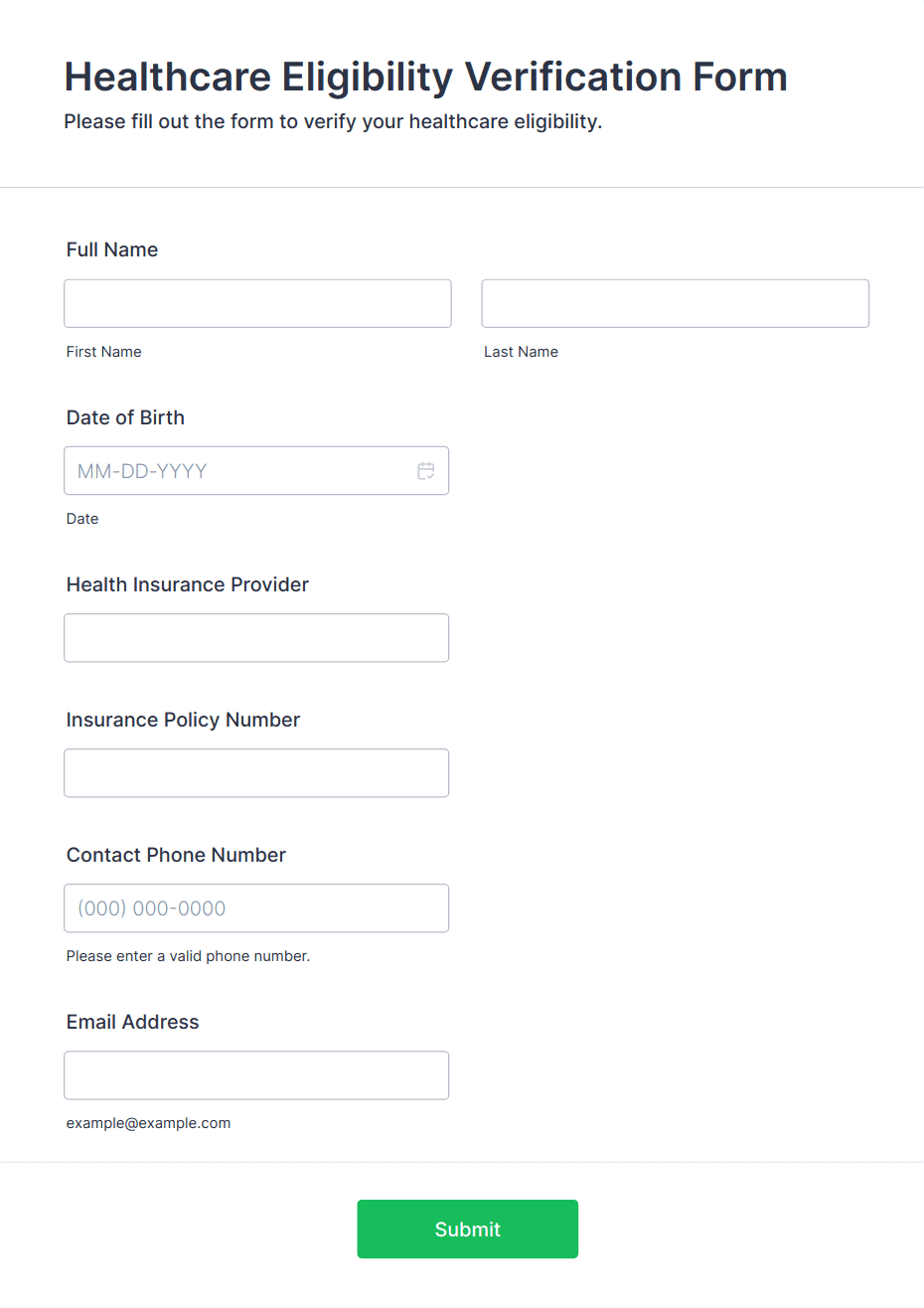
Task: Click the "Date of Birth" label
Action: point(125,417)
